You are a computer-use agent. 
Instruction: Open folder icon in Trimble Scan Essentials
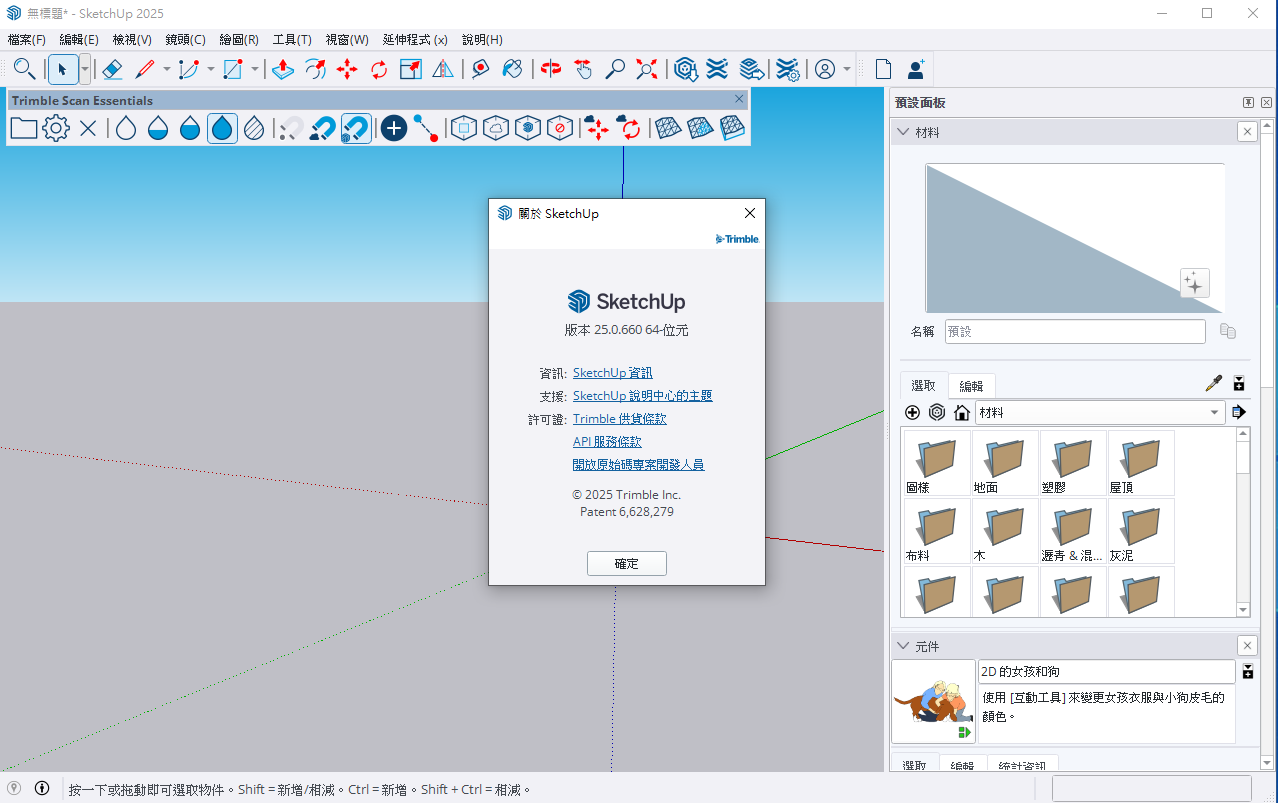pyautogui.click(x=24, y=128)
